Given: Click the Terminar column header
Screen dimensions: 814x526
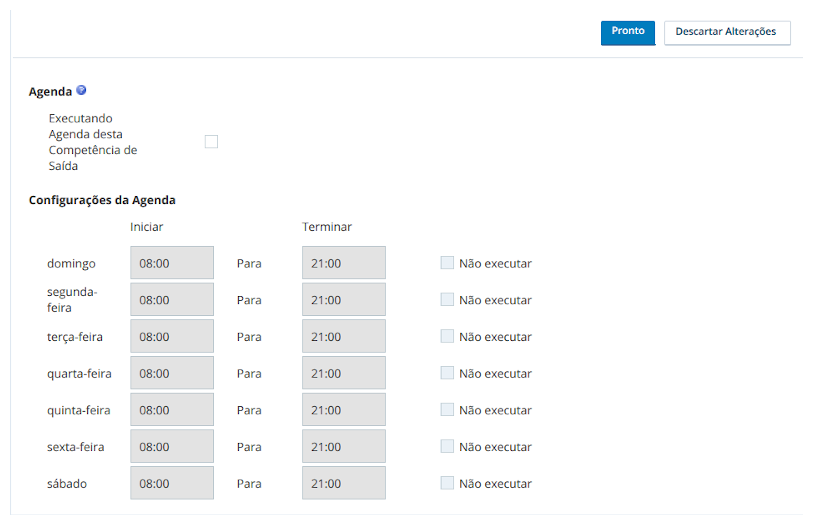Looking at the screenshot, I should (327, 227).
